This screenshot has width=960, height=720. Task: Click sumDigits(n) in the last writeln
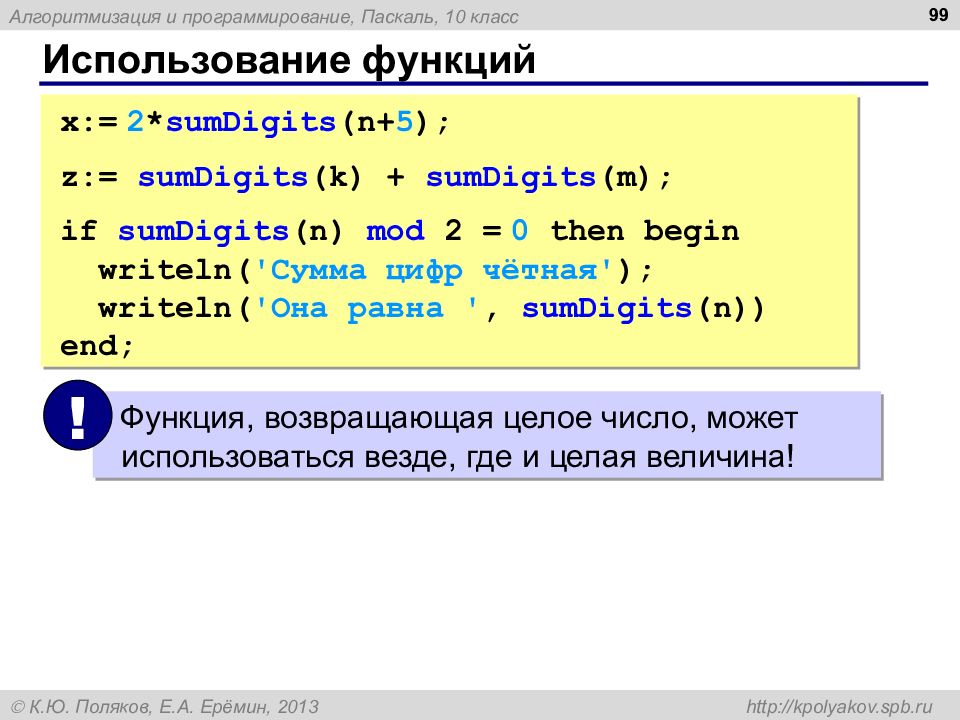tap(643, 308)
